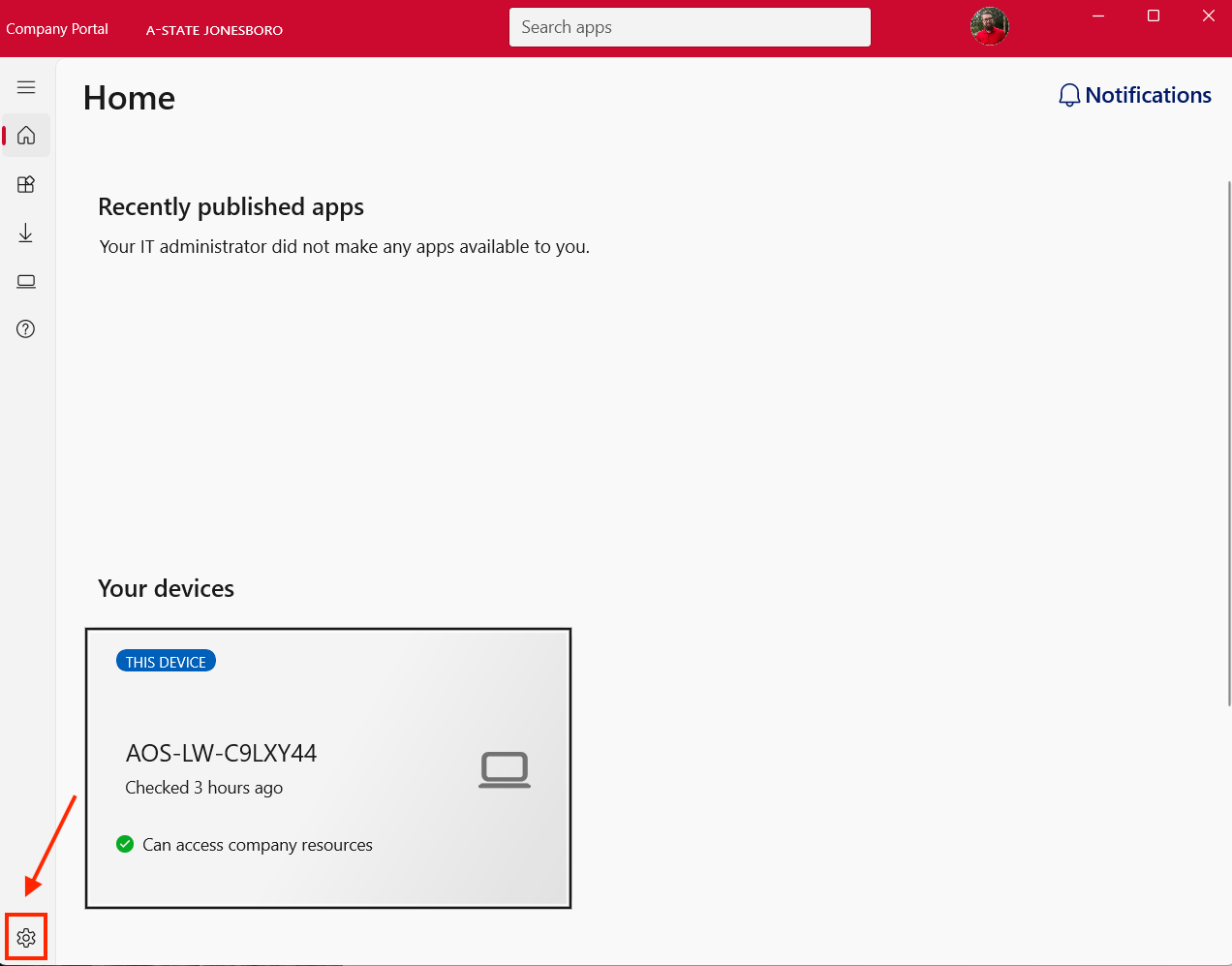Screen dimensions: 1232x966
Task: Click the "Recently published apps" heading
Action: coord(231,206)
